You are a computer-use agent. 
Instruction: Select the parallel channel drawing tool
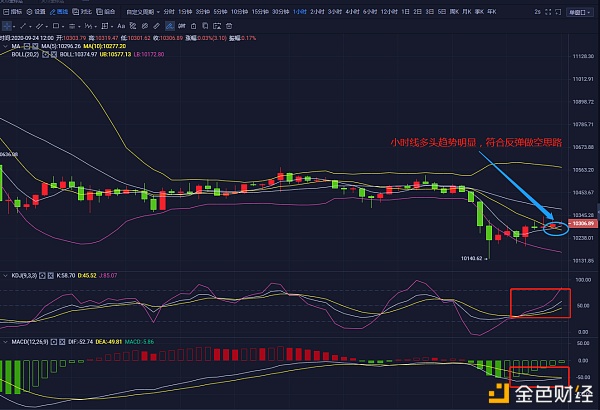(x=39, y=26)
